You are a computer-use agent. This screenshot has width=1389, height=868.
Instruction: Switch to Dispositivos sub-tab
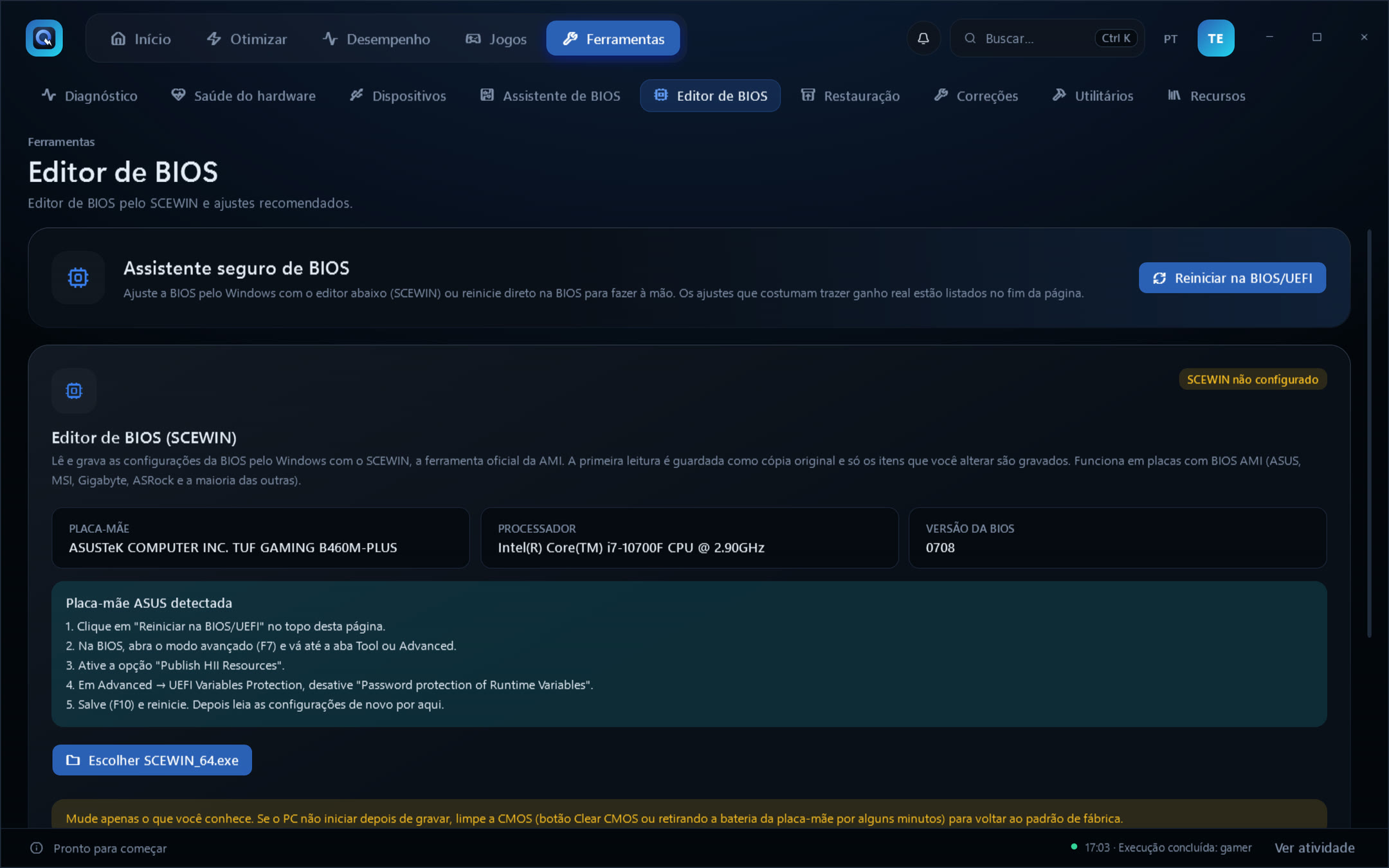pyautogui.click(x=397, y=96)
